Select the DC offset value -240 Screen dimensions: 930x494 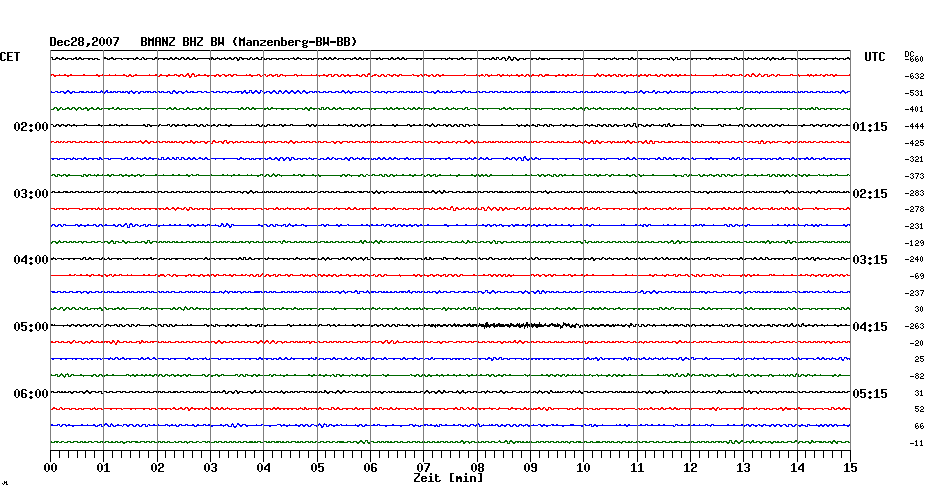click(914, 260)
